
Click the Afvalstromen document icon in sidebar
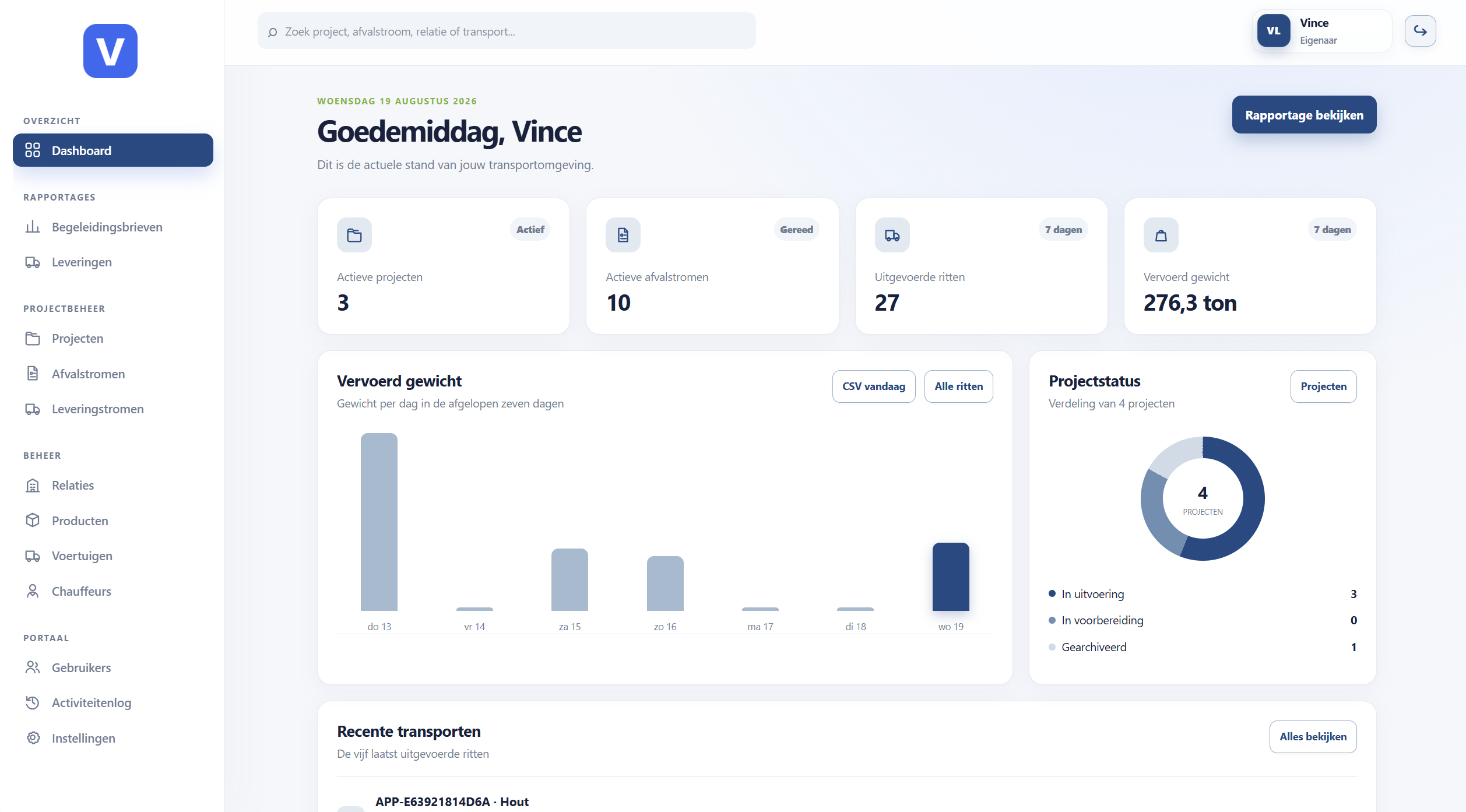33,374
